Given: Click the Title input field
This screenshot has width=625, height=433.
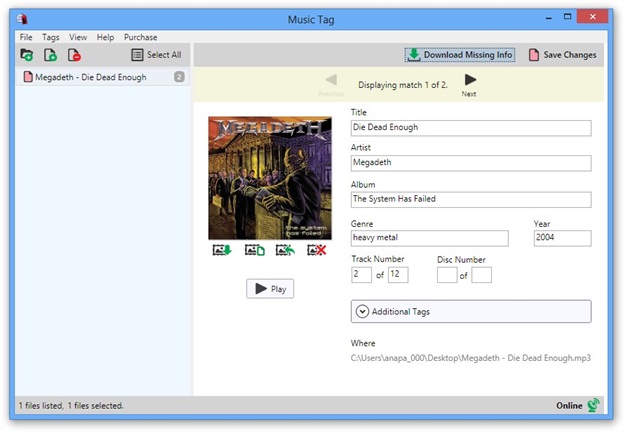Looking at the screenshot, I should tap(471, 128).
